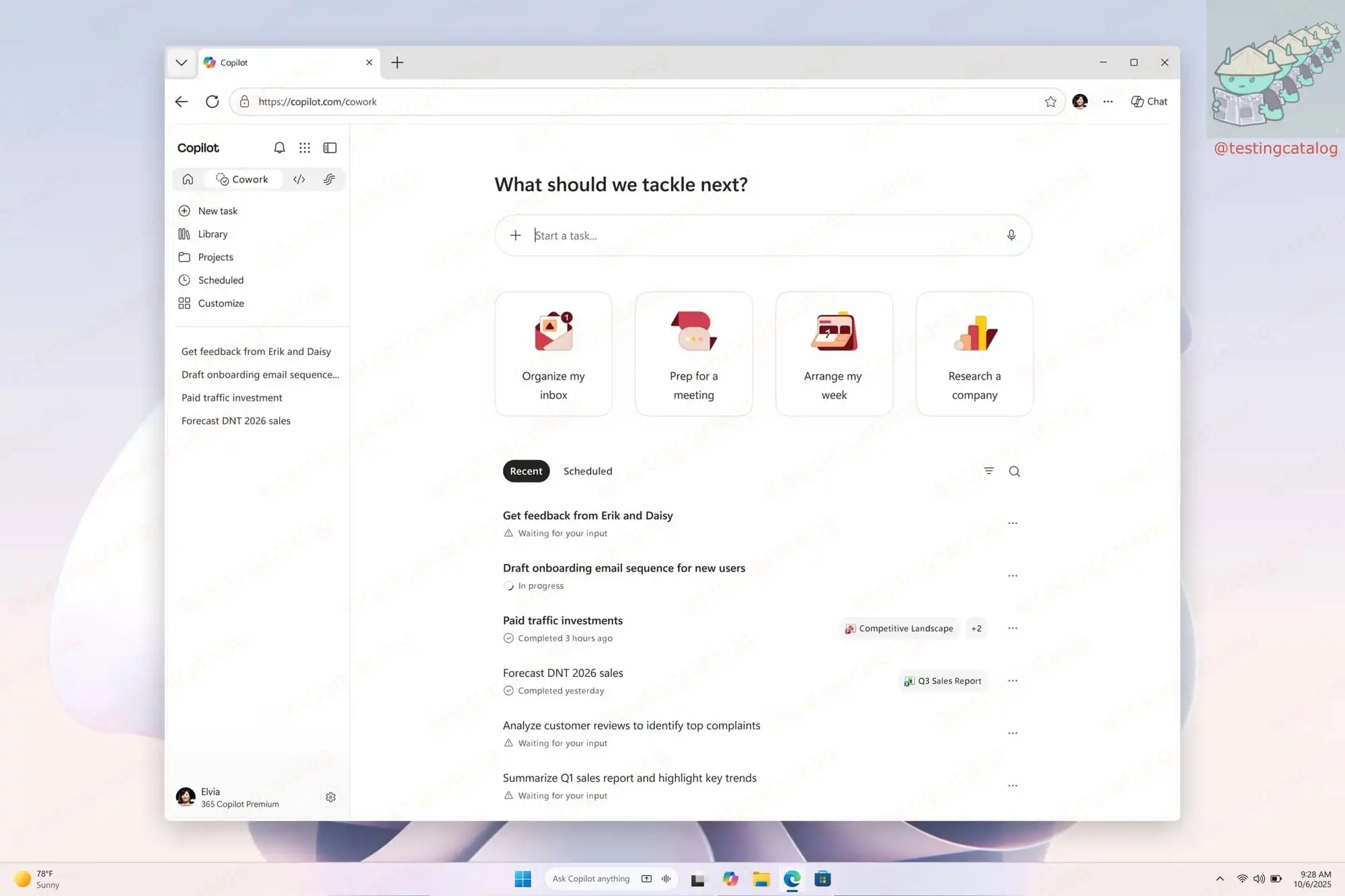Go to the Home tab icon
Viewport: 1345px width, 896px height.
[x=188, y=179]
